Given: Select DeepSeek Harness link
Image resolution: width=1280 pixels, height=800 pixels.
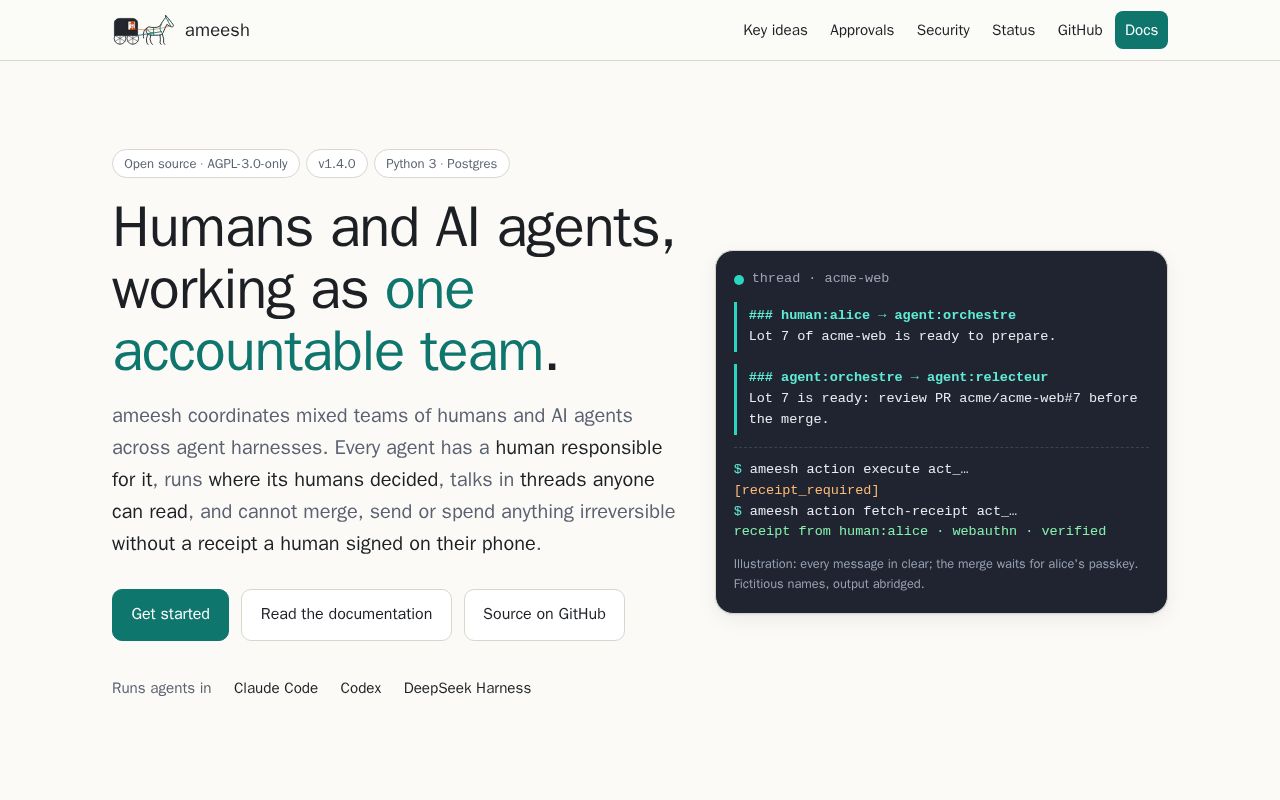Looking at the screenshot, I should tap(467, 688).
